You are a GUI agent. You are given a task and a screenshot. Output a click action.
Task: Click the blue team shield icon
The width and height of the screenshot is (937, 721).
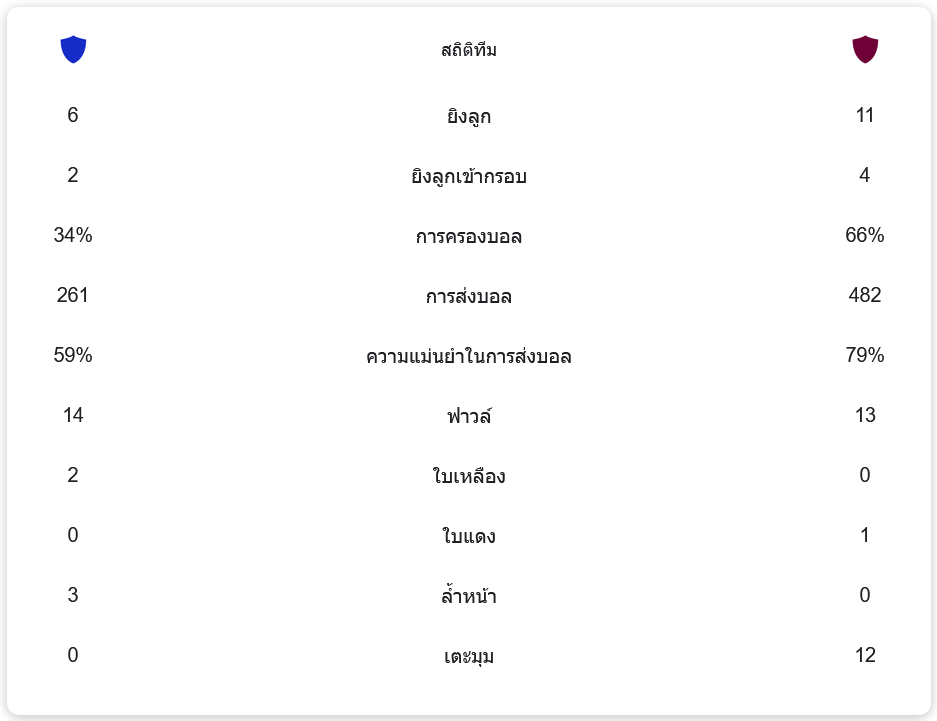[x=73, y=49]
